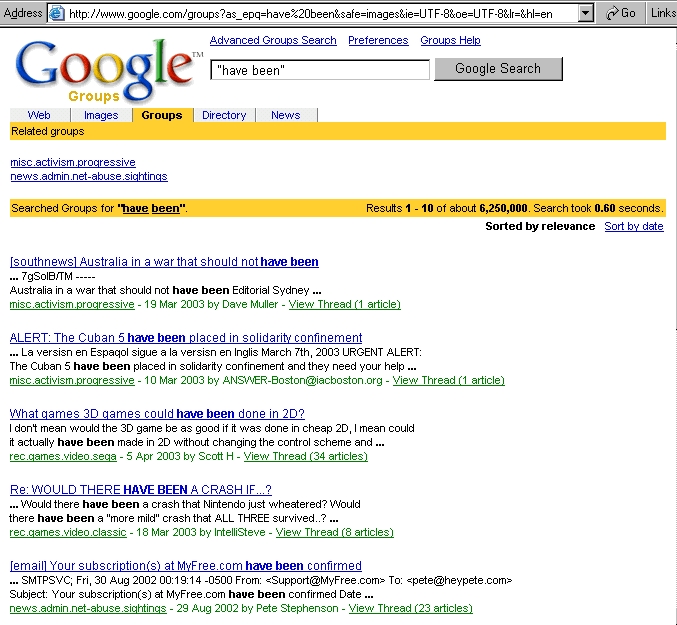Open the Directory tab

[224, 115]
